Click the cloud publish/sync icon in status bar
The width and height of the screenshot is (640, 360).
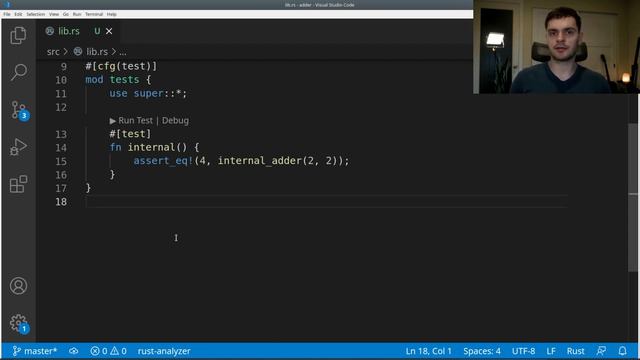73,351
